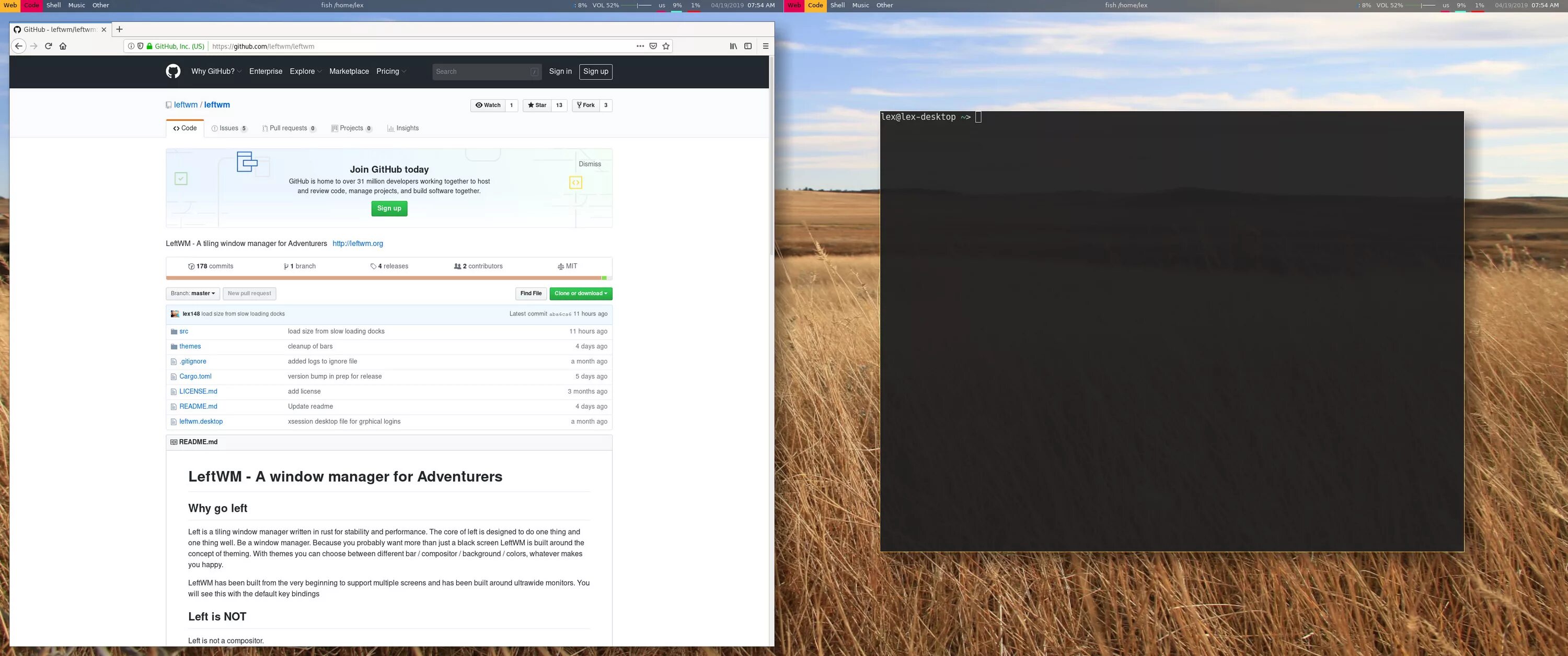The image size is (1568, 656).
Task: Click the GitHub octocat logo
Action: [173, 71]
